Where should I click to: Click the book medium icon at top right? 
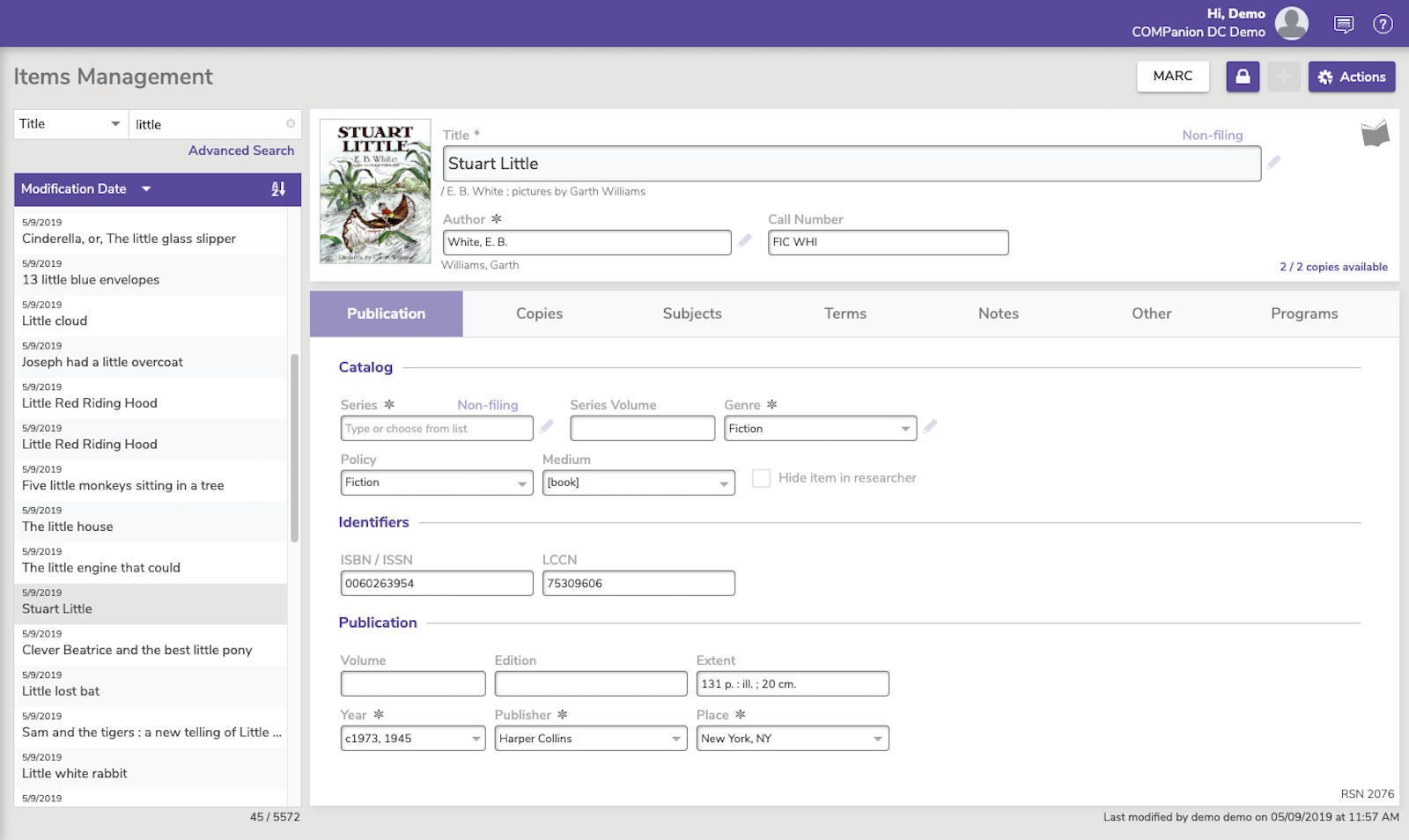(1375, 134)
